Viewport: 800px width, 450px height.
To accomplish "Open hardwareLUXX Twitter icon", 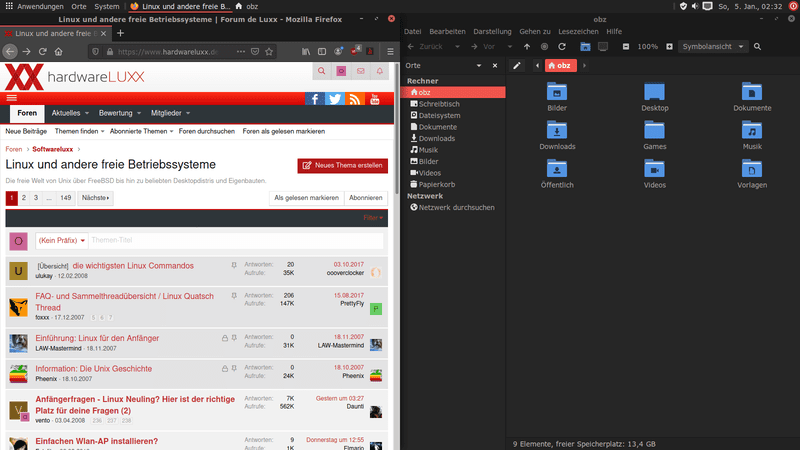I will click(x=335, y=98).
